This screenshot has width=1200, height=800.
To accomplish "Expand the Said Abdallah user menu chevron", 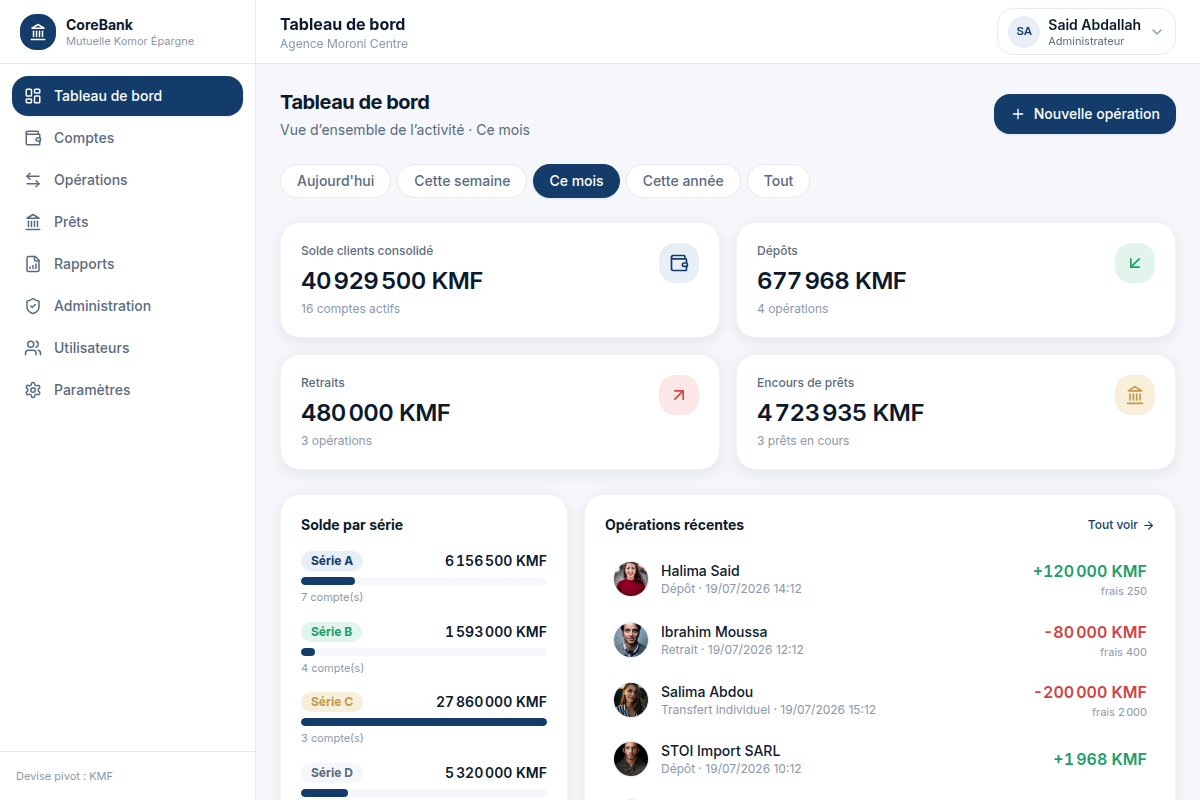I will [x=1157, y=32].
